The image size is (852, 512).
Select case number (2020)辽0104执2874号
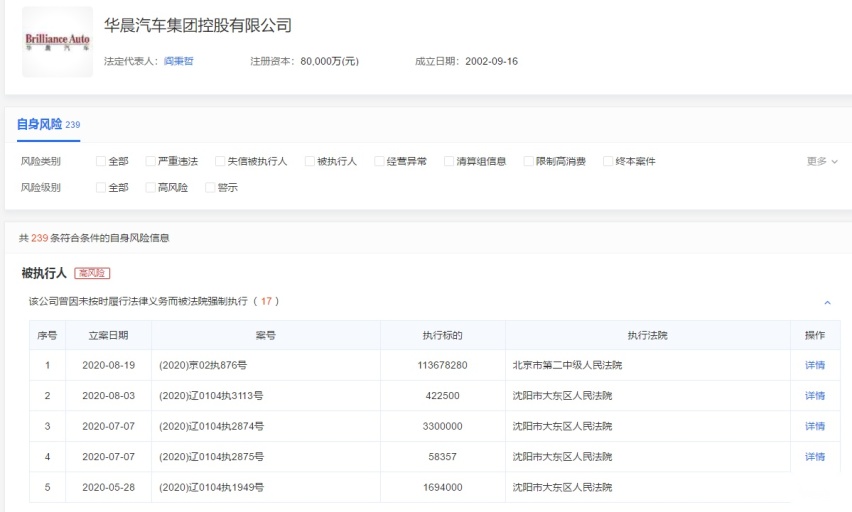(x=211, y=426)
